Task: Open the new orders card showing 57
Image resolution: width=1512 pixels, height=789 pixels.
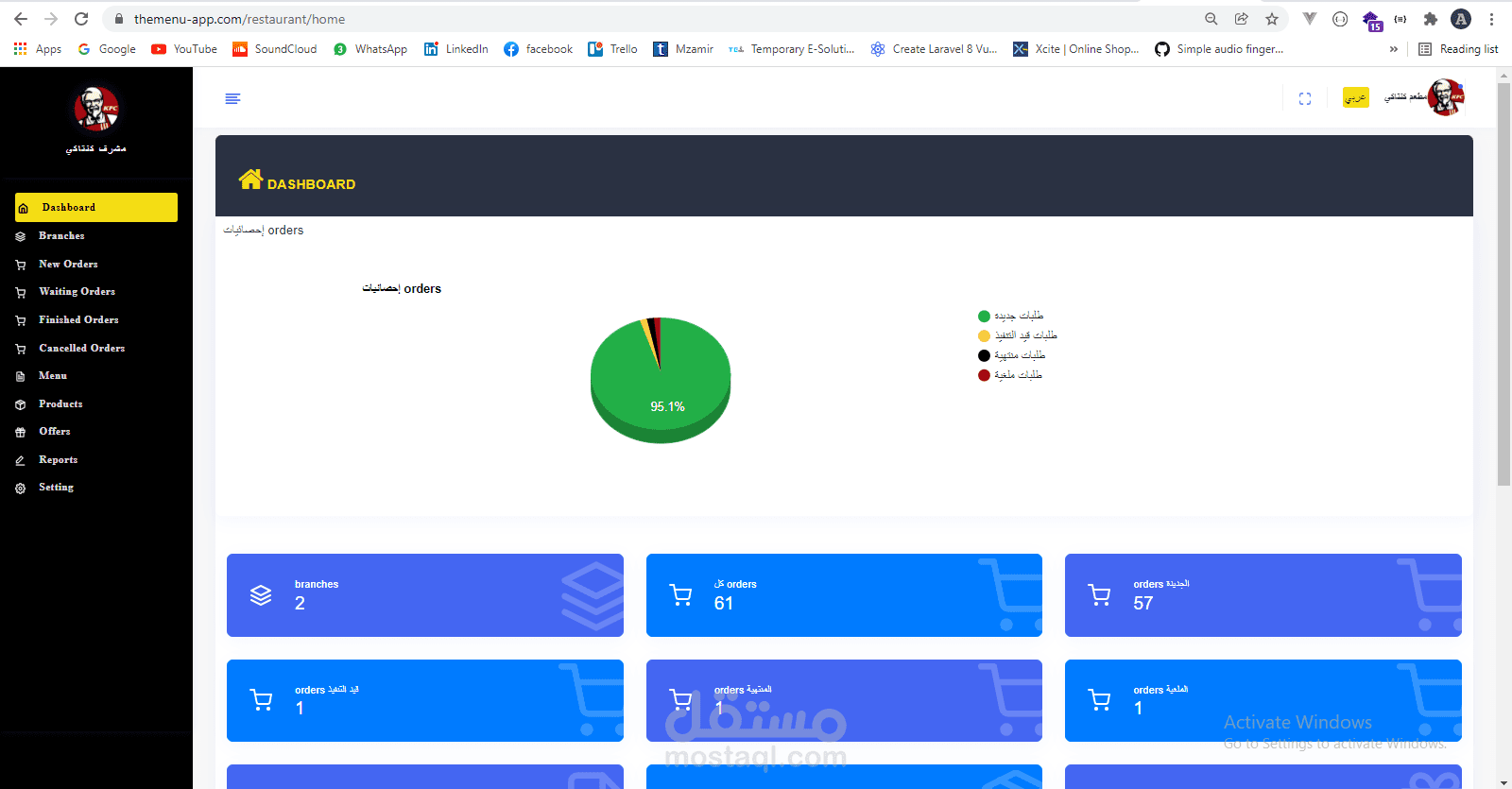Action: (x=1263, y=595)
